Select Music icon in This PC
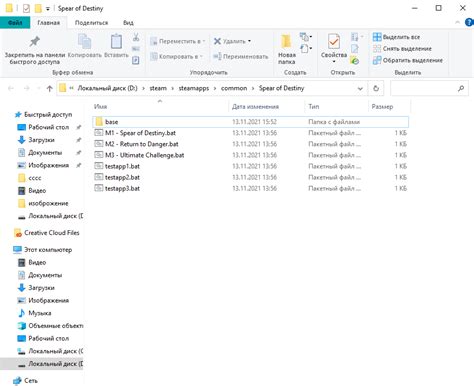 coord(21,313)
